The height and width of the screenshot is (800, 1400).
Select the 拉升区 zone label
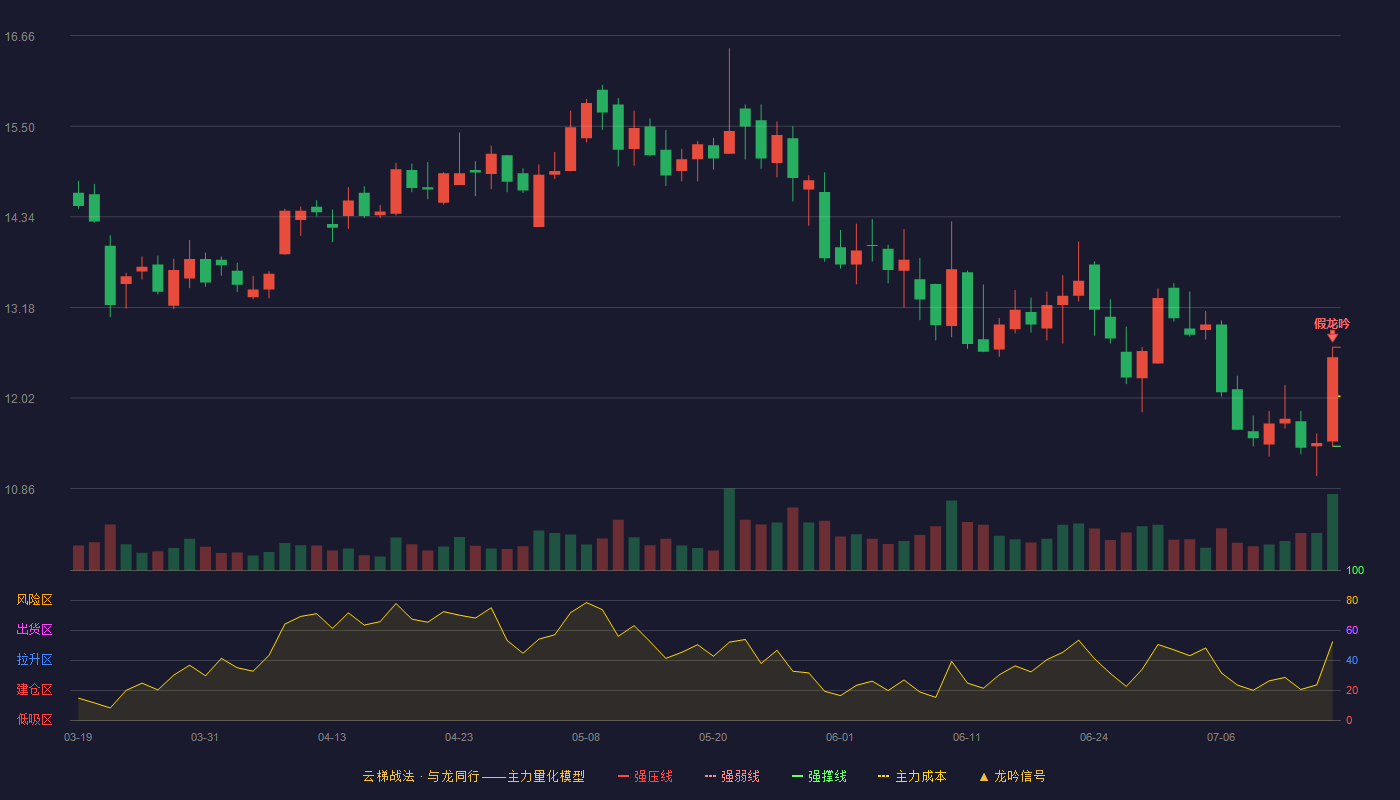pyautogui.click(x=34, y=660)
